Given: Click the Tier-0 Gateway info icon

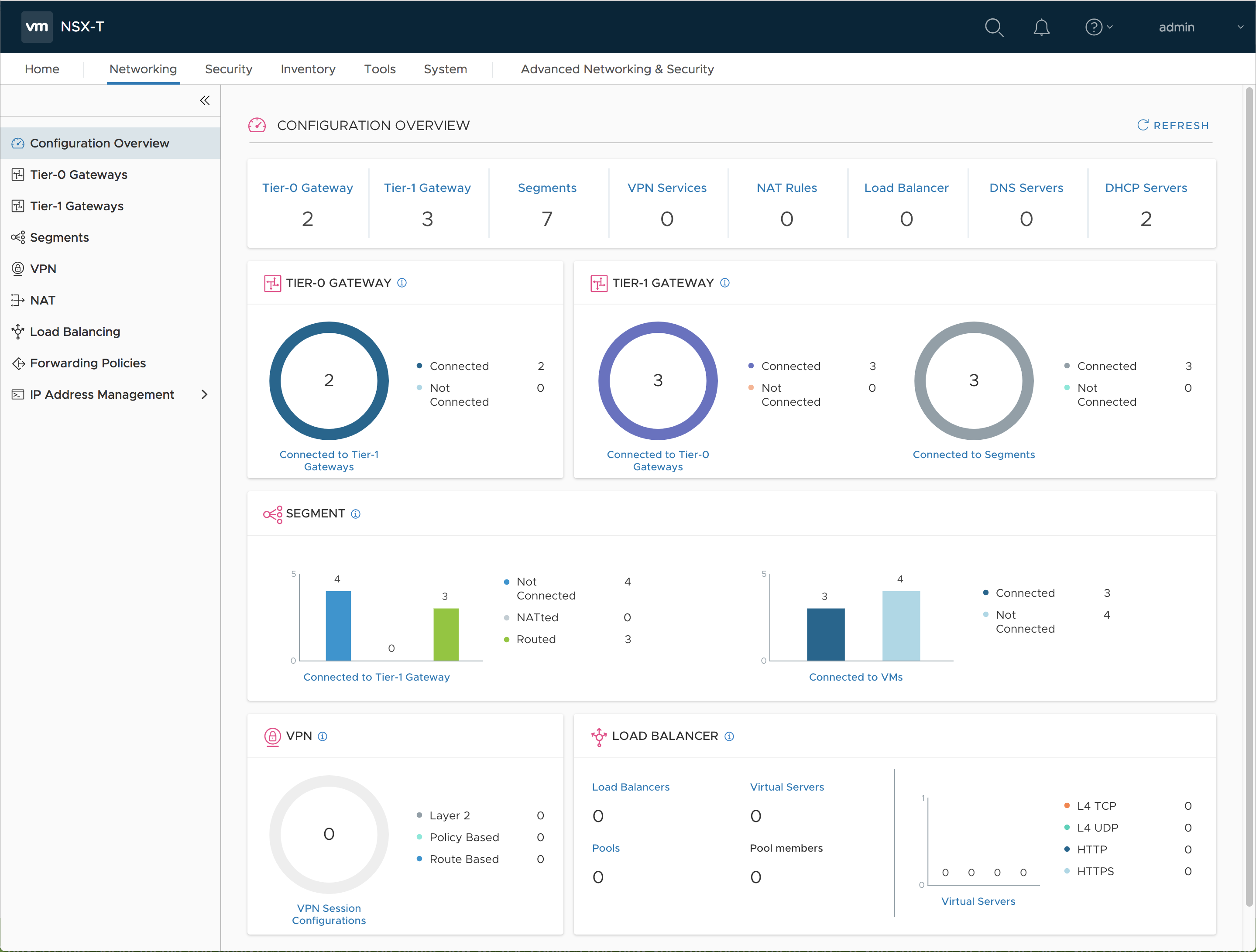Looking at the screenshot, I should tap(402, 283).
